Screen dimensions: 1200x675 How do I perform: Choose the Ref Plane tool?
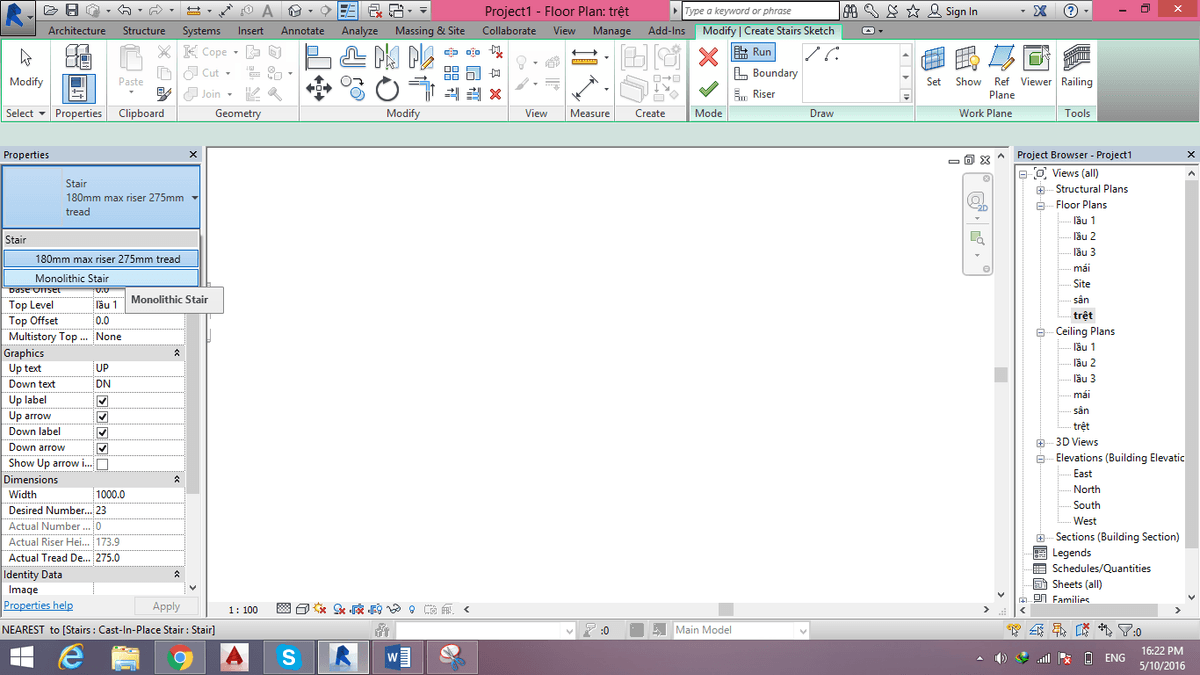click(1002, 72)
